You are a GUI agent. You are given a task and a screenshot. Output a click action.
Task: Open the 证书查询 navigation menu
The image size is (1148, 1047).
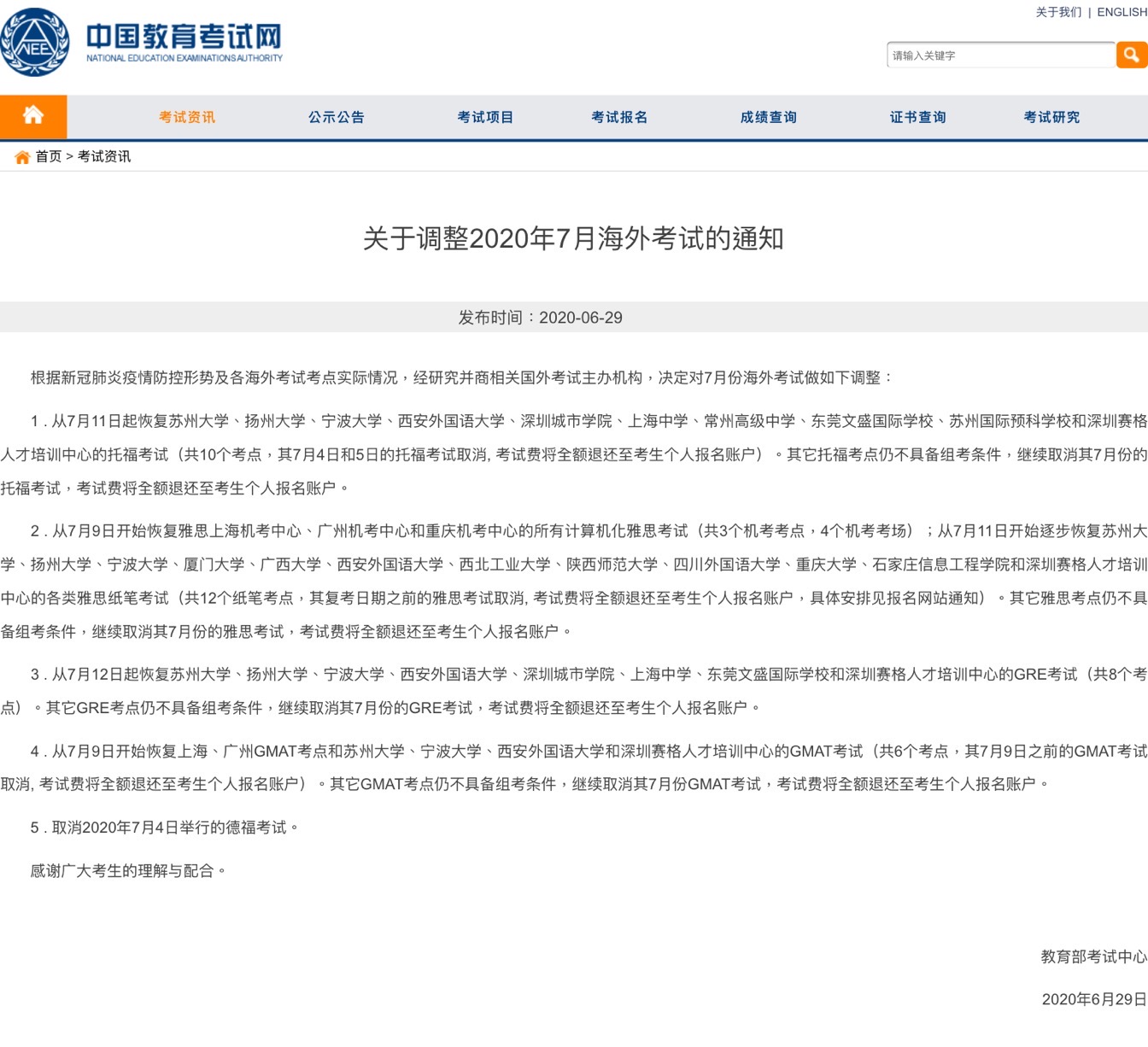(917, 116)
